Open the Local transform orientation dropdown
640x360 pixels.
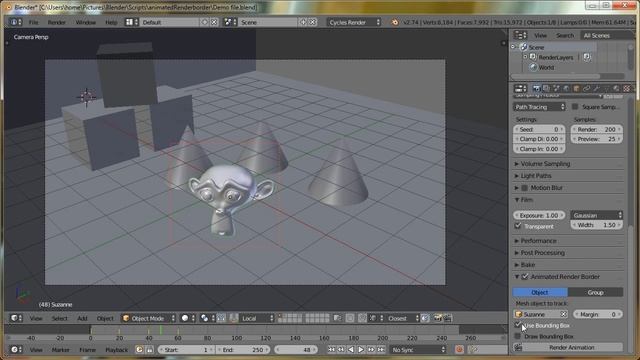pos(257,318)
